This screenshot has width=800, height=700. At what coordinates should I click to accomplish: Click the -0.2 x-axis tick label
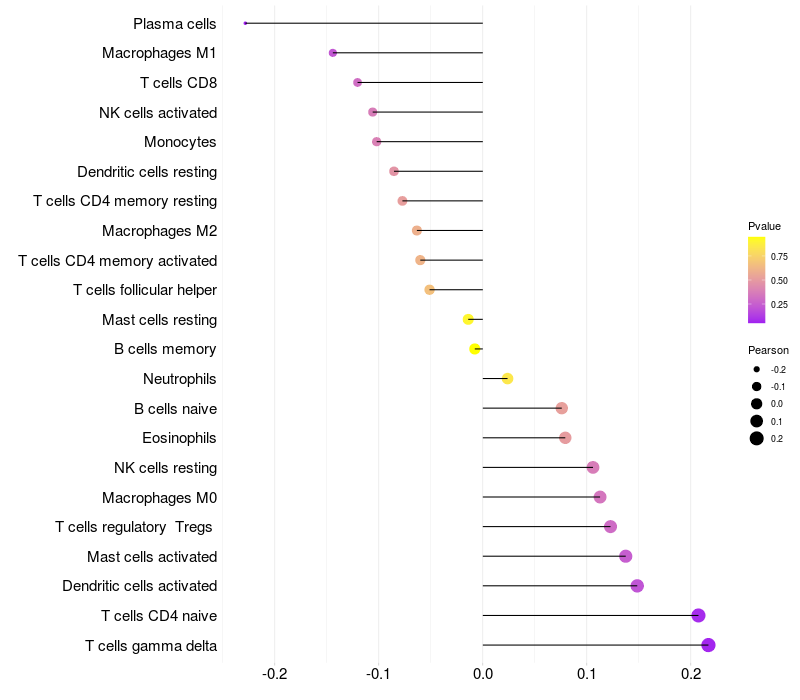(274, 673)
